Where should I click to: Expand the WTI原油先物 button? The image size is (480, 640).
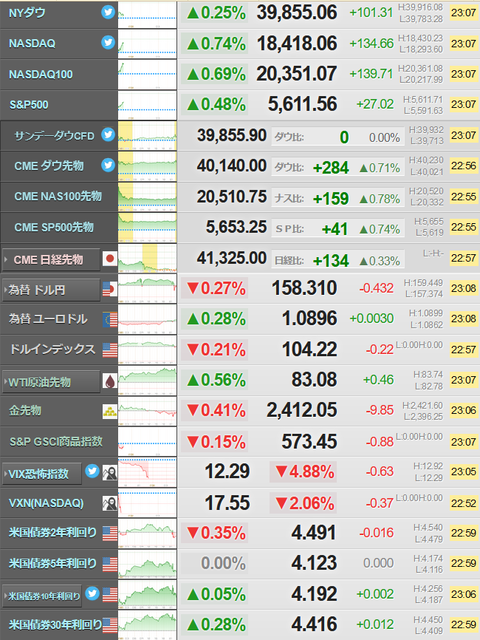51,382
